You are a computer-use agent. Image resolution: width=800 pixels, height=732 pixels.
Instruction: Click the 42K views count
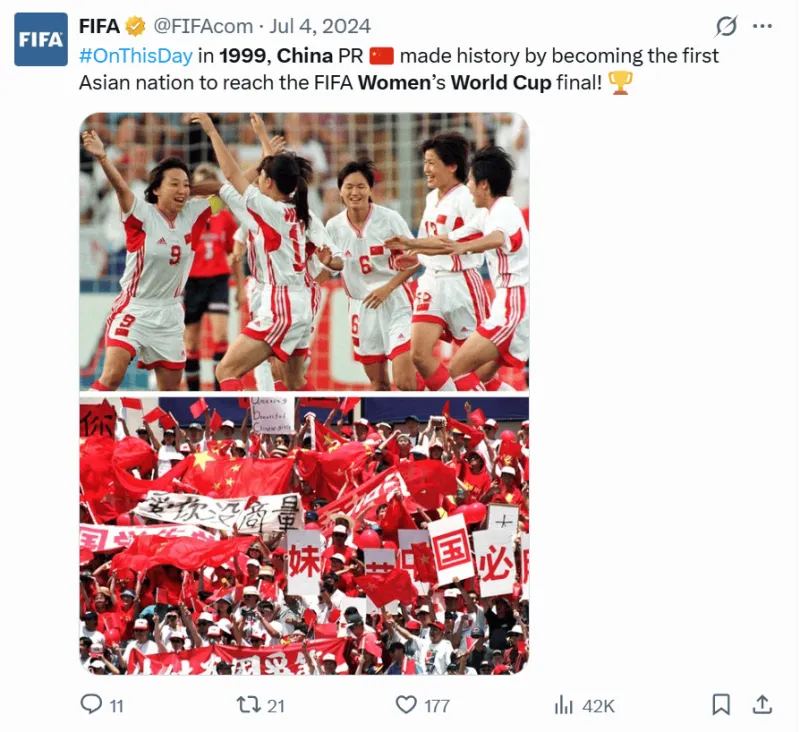(x=598, y=706)
